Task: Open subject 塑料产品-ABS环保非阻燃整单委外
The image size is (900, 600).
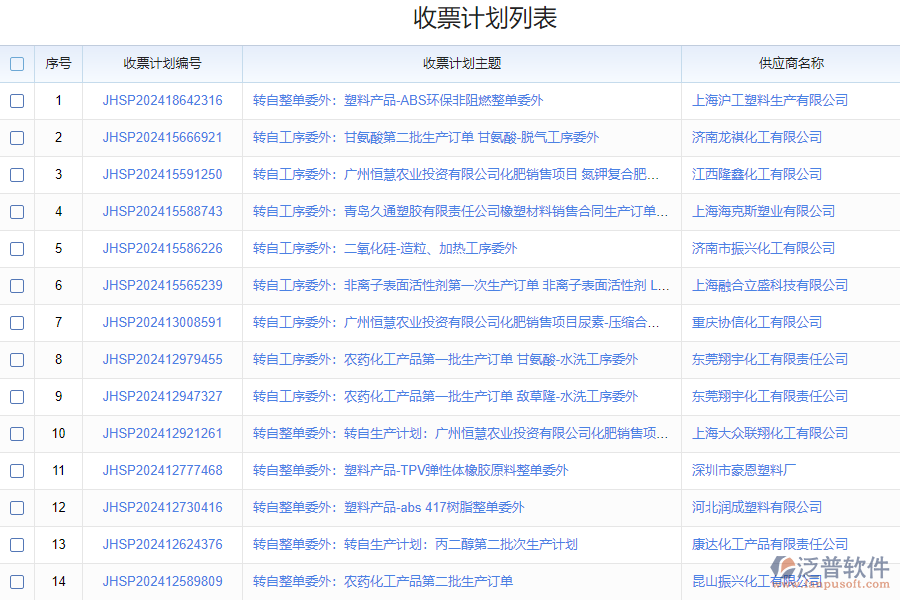Action: [x=400, y=100]
